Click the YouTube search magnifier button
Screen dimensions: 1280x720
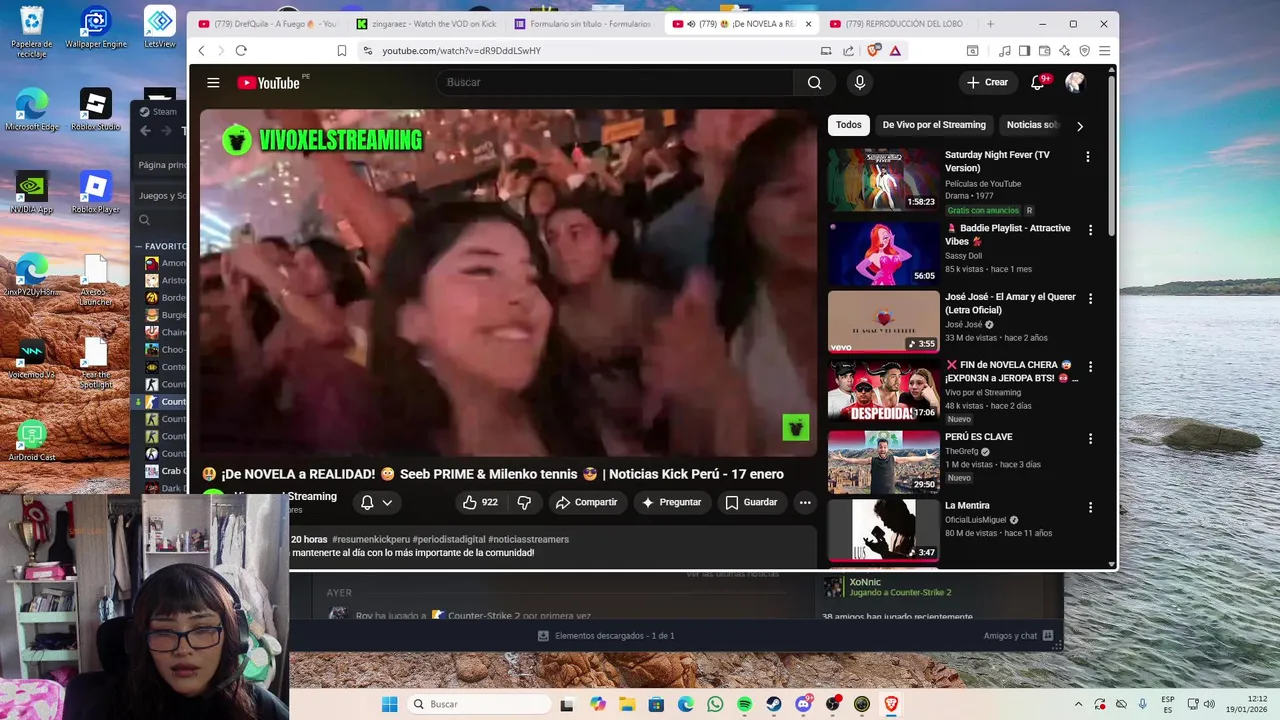click(814, 83)
